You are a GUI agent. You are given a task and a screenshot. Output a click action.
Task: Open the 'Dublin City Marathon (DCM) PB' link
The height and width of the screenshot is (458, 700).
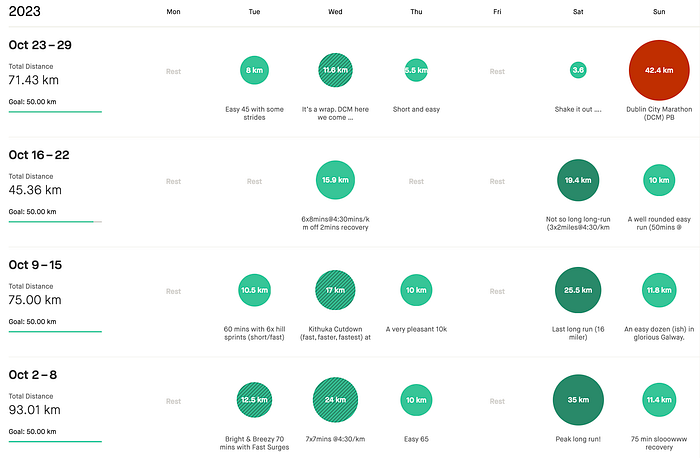(x=659, y=113)
